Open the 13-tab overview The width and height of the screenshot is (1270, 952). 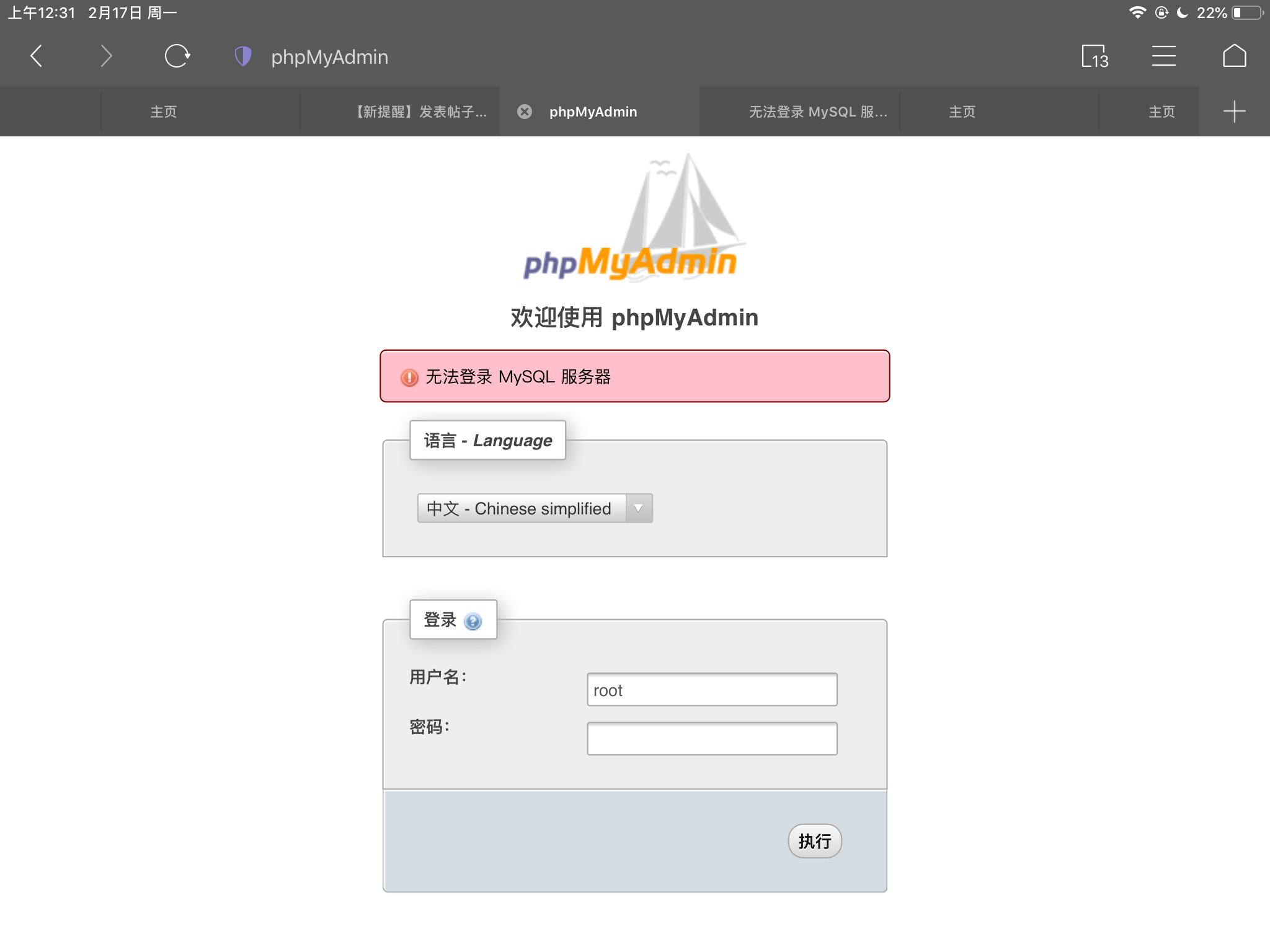tap(1095, 56)
